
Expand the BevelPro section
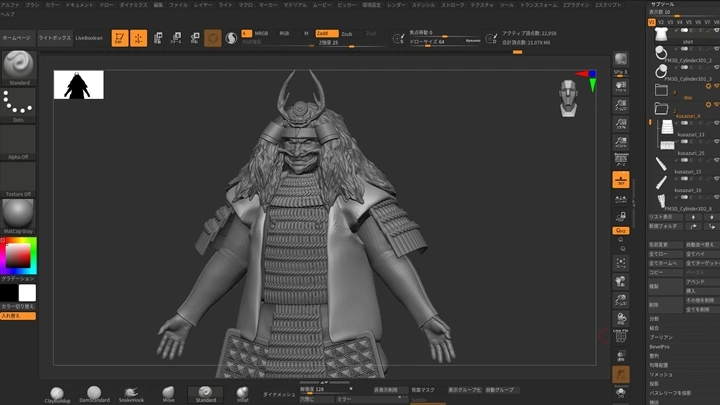pyautogui.click(x=659, y=347)
